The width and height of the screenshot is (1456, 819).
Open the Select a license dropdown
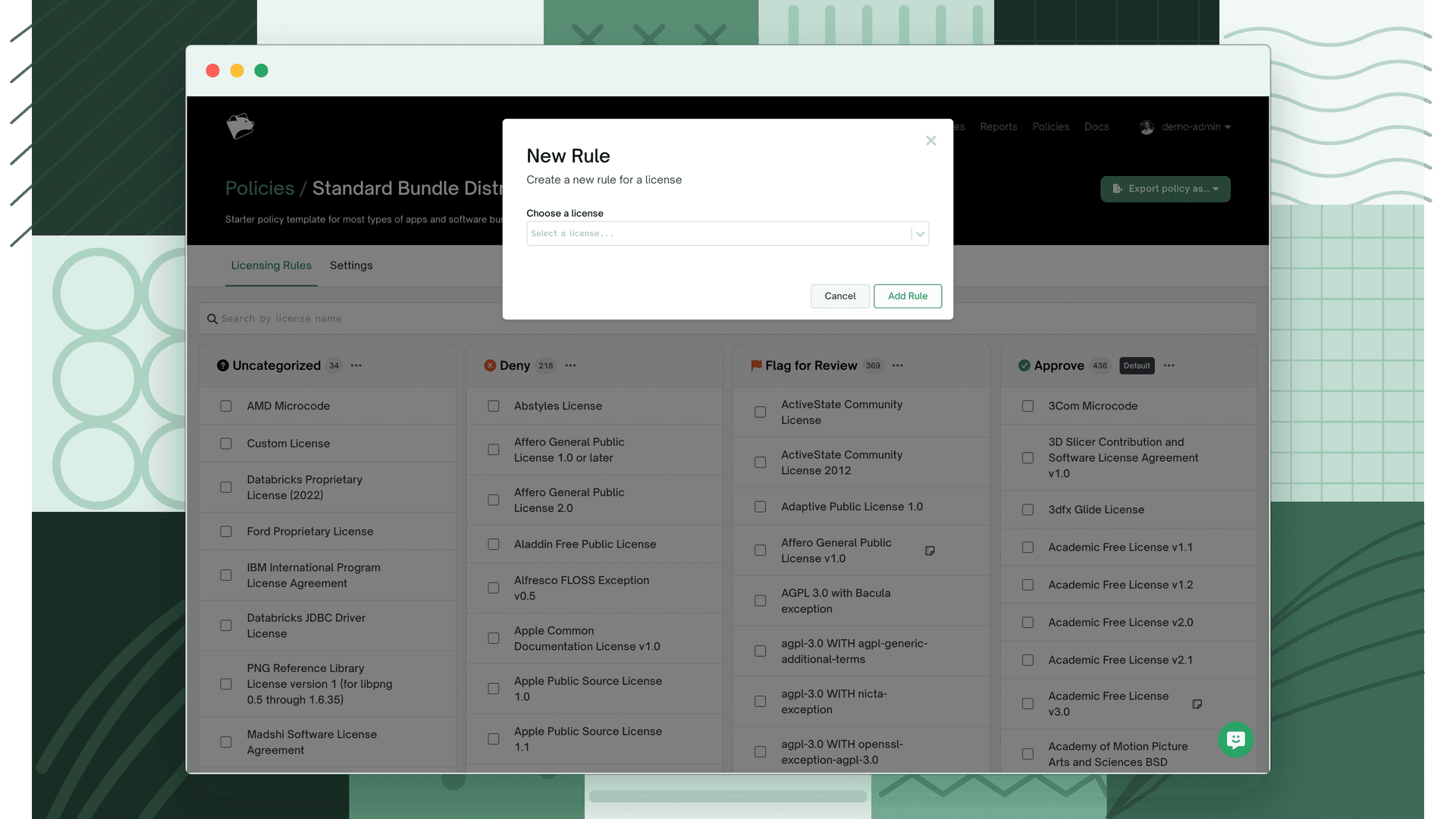[727, 234]
